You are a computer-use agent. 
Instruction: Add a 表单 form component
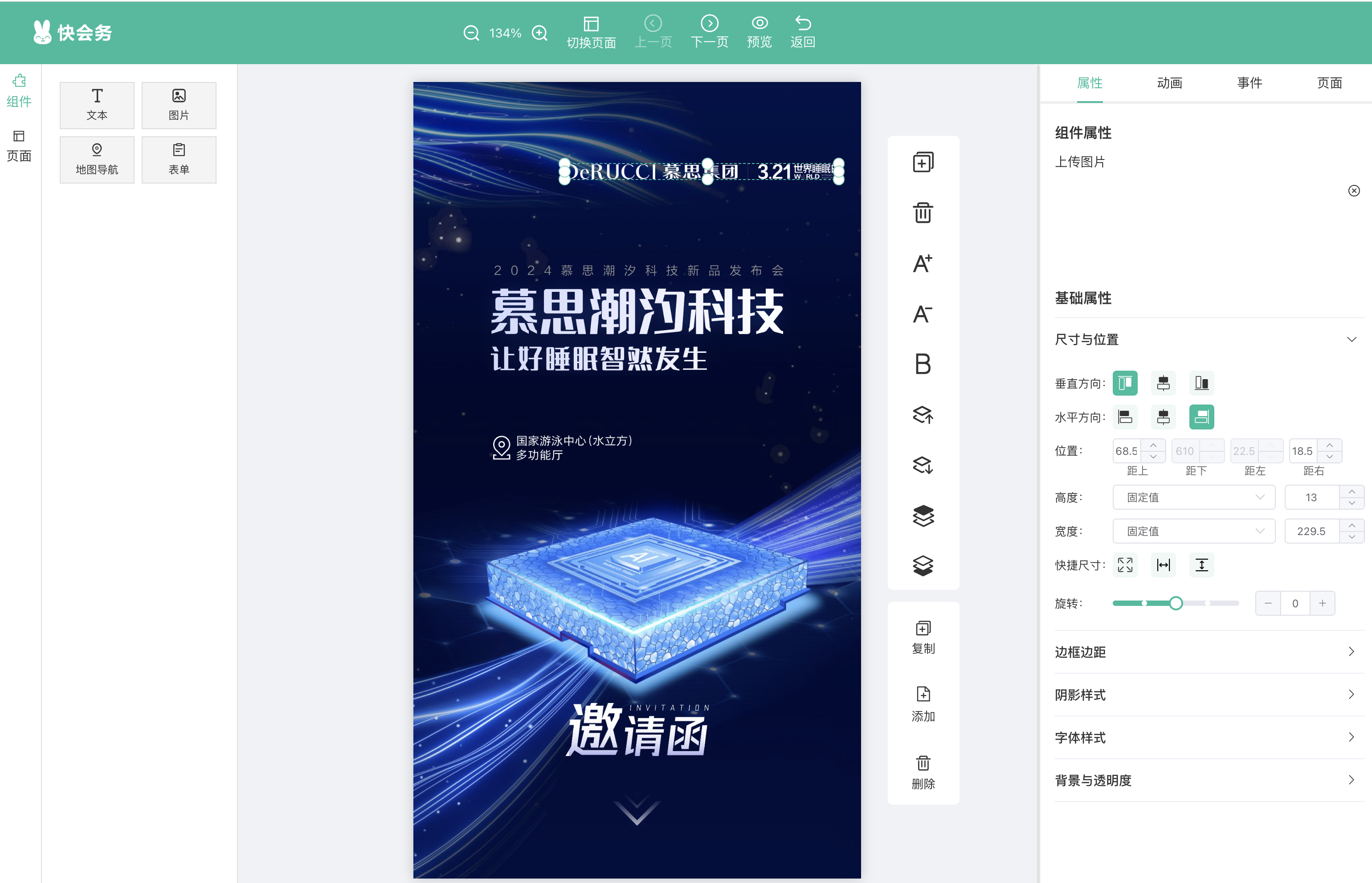click(179, 159)
